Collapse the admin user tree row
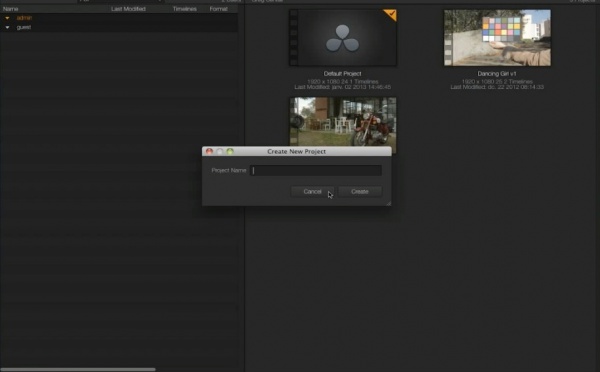Viewport: 600px width, 372px height. click(7, 18)
